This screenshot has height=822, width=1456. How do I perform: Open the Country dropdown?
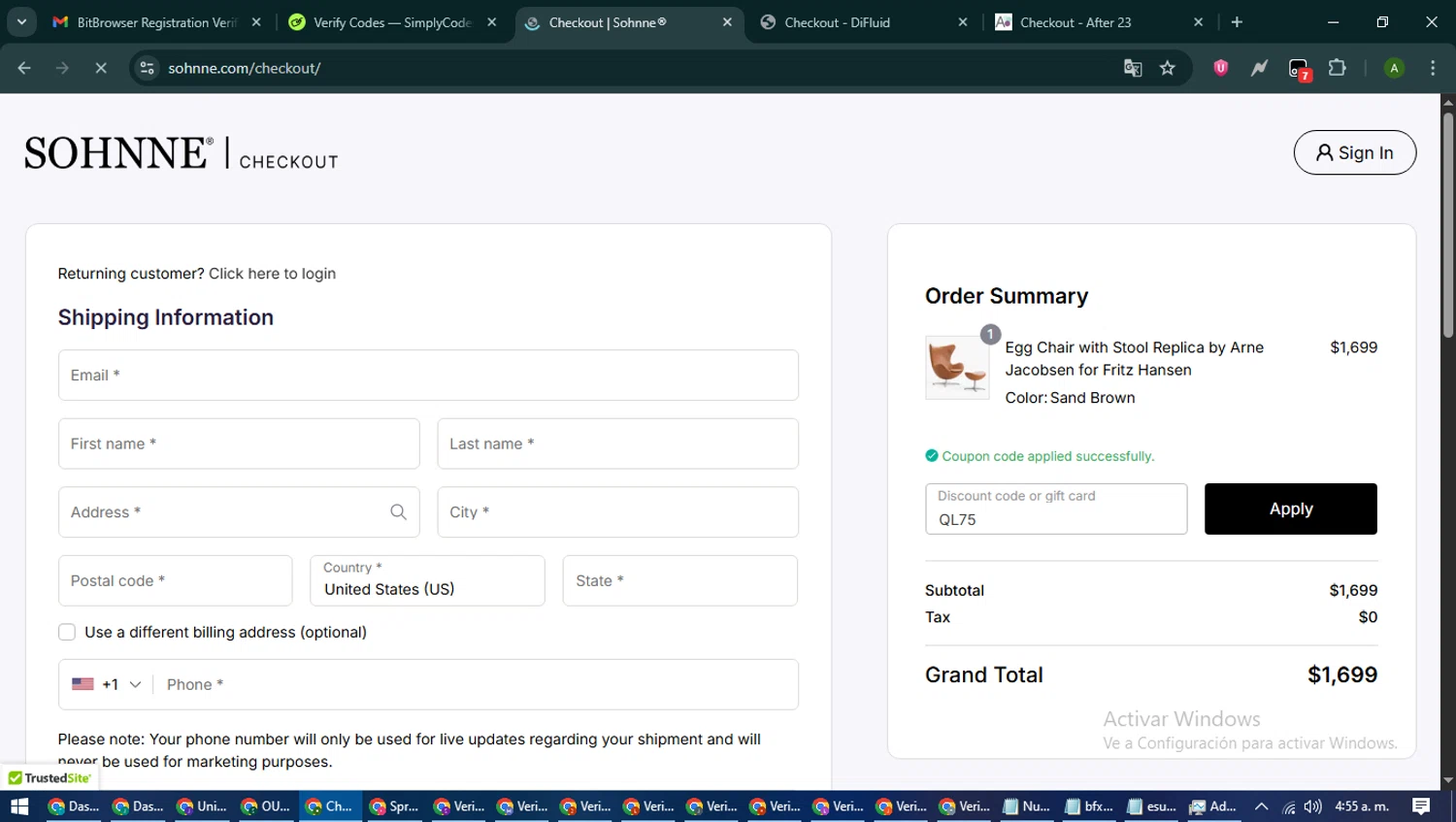point(427,580)
